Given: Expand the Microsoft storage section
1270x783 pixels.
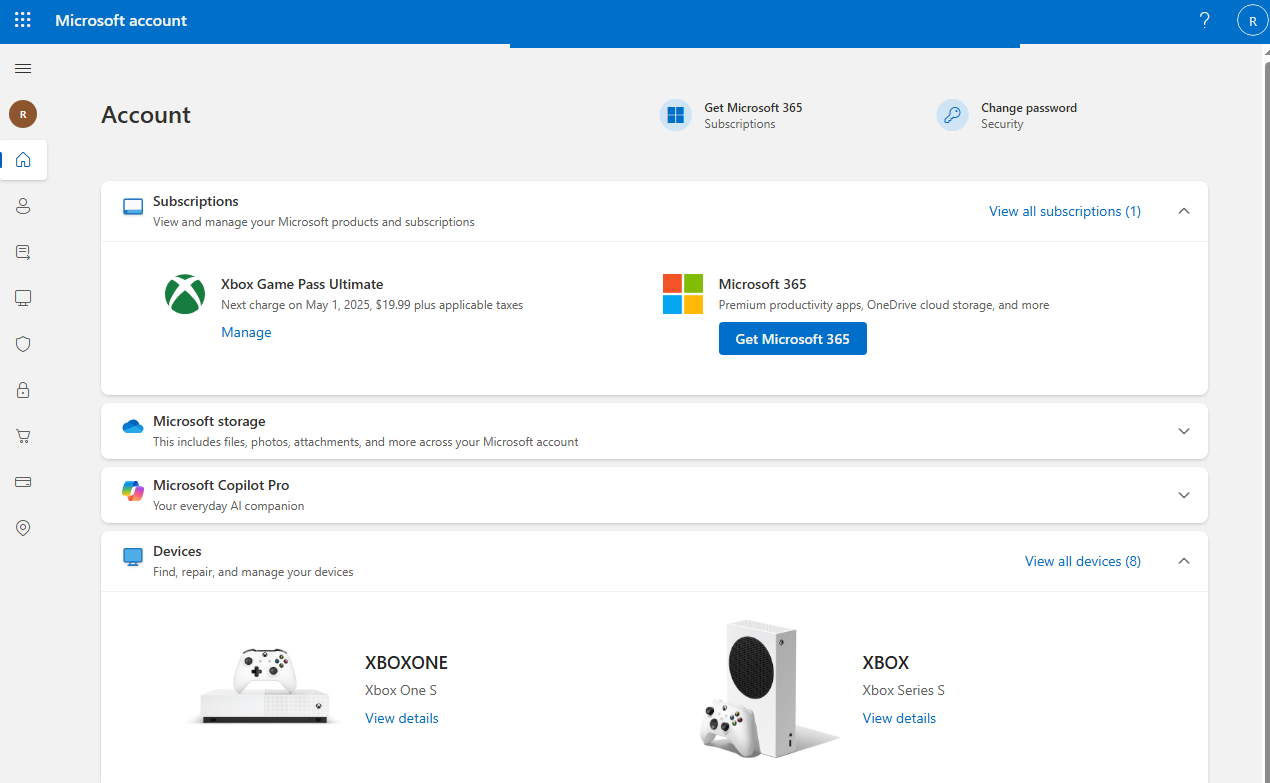Looking at the screenshot, I should 1184,431.
